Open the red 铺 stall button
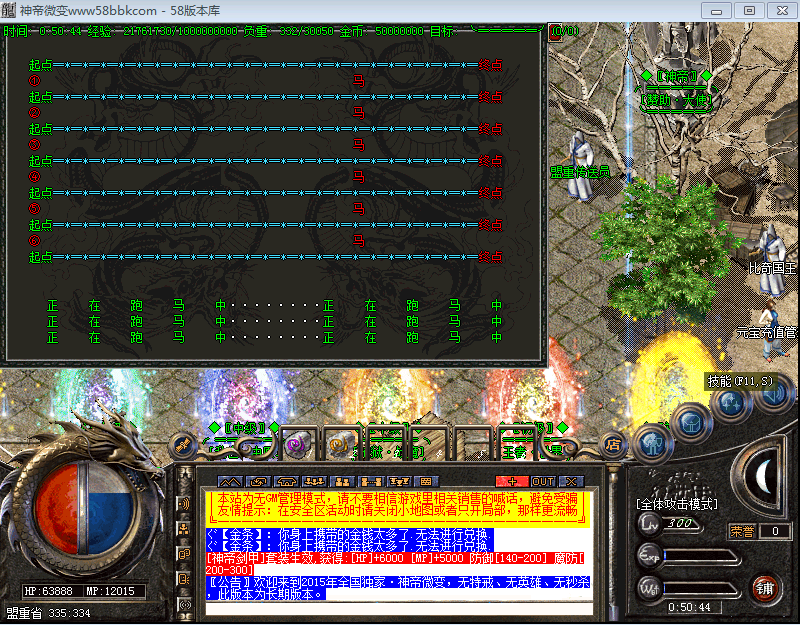This screenshot has height=625, width=800. click(764, 589)
